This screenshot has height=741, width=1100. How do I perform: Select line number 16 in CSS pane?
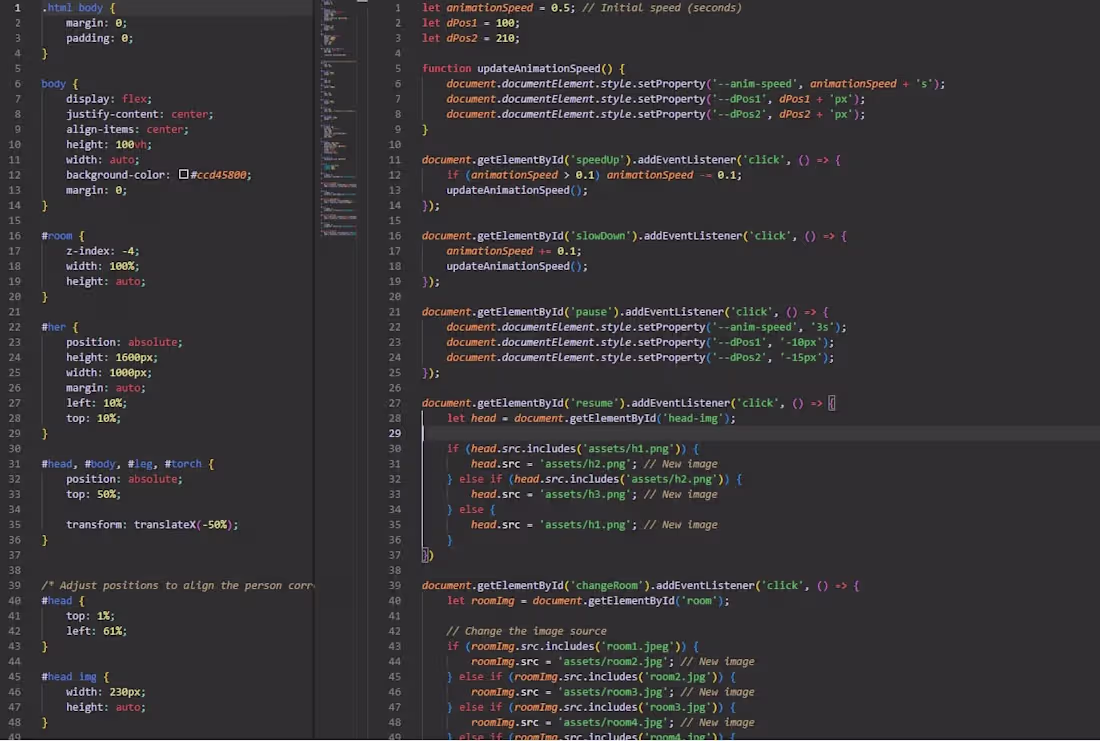pyautogui.click(x=15, y=236)
